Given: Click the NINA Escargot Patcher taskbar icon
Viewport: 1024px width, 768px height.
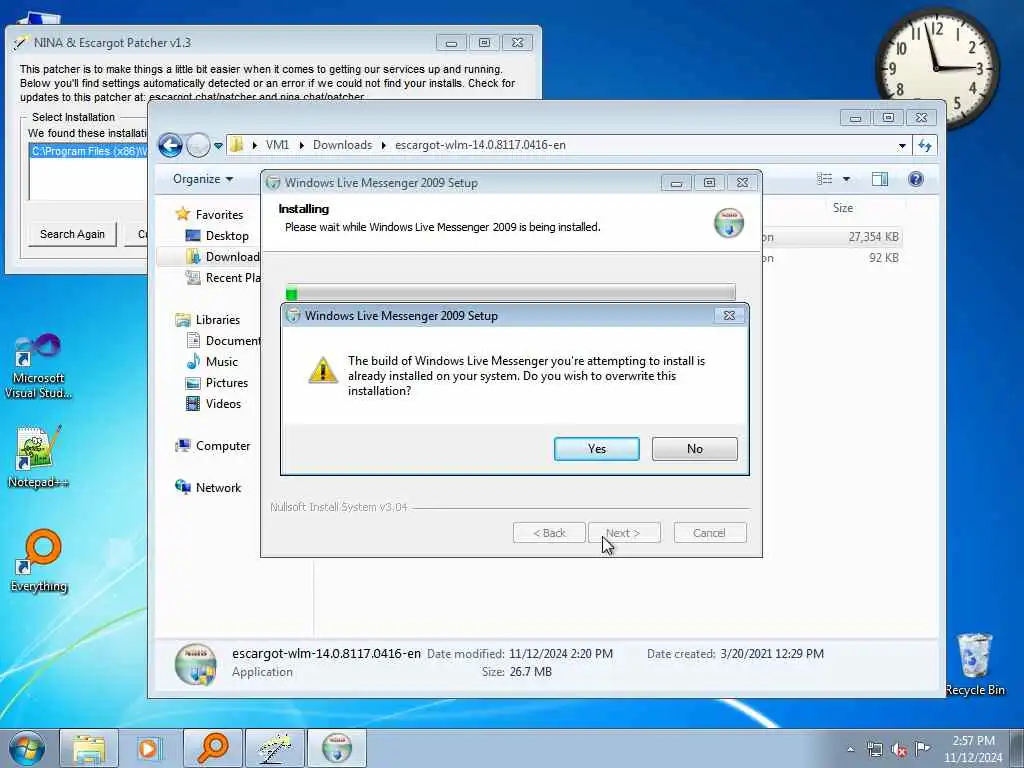Looking at the screenshot, I should point(274,748).
